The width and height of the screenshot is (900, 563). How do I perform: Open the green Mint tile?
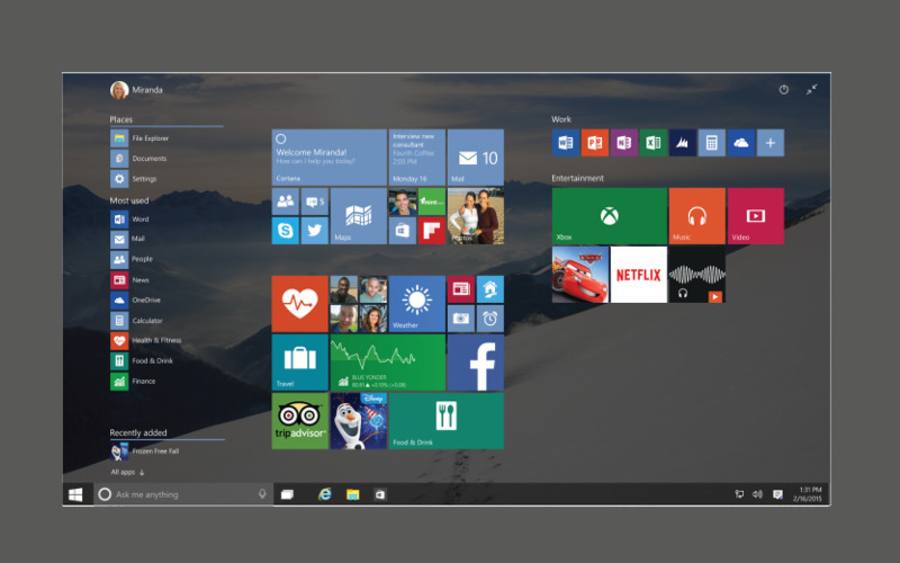pyautogui.click(x=432, y=201)
